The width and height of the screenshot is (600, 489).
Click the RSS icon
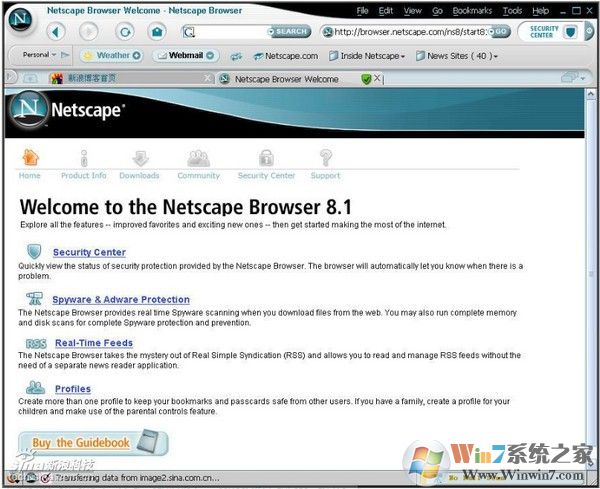(36, 343)
